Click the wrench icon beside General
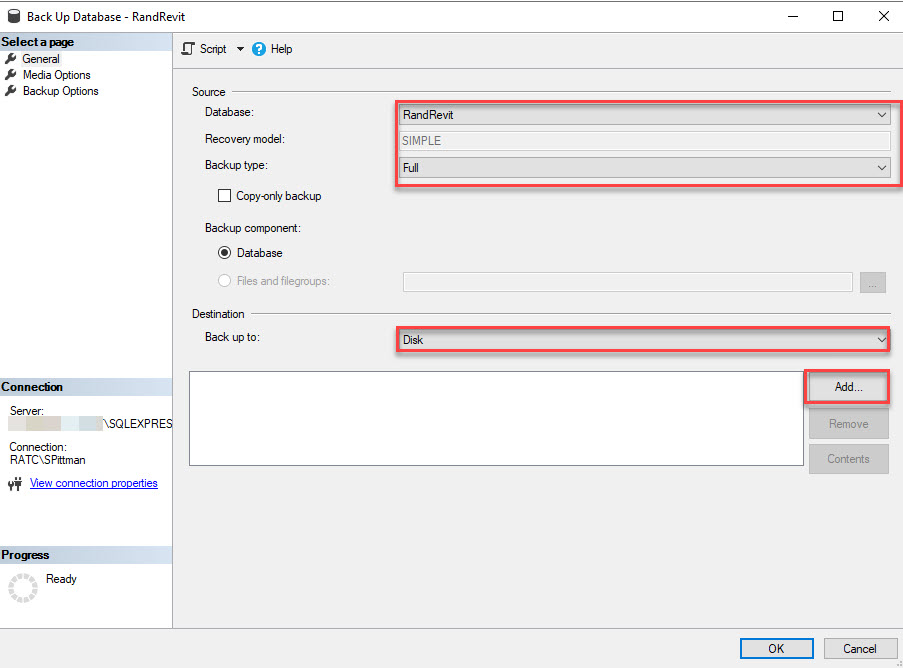The image size is (903, 668). tap(11, 59)
